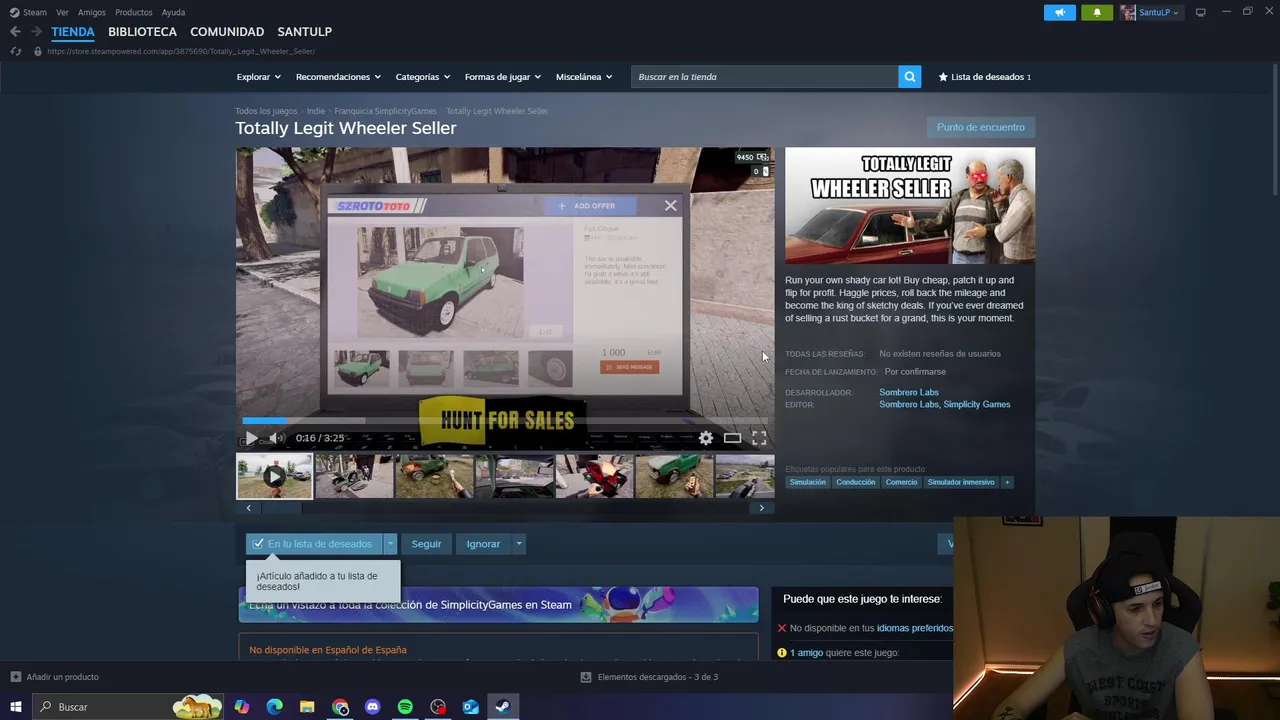Open the Ver menu

62,12
